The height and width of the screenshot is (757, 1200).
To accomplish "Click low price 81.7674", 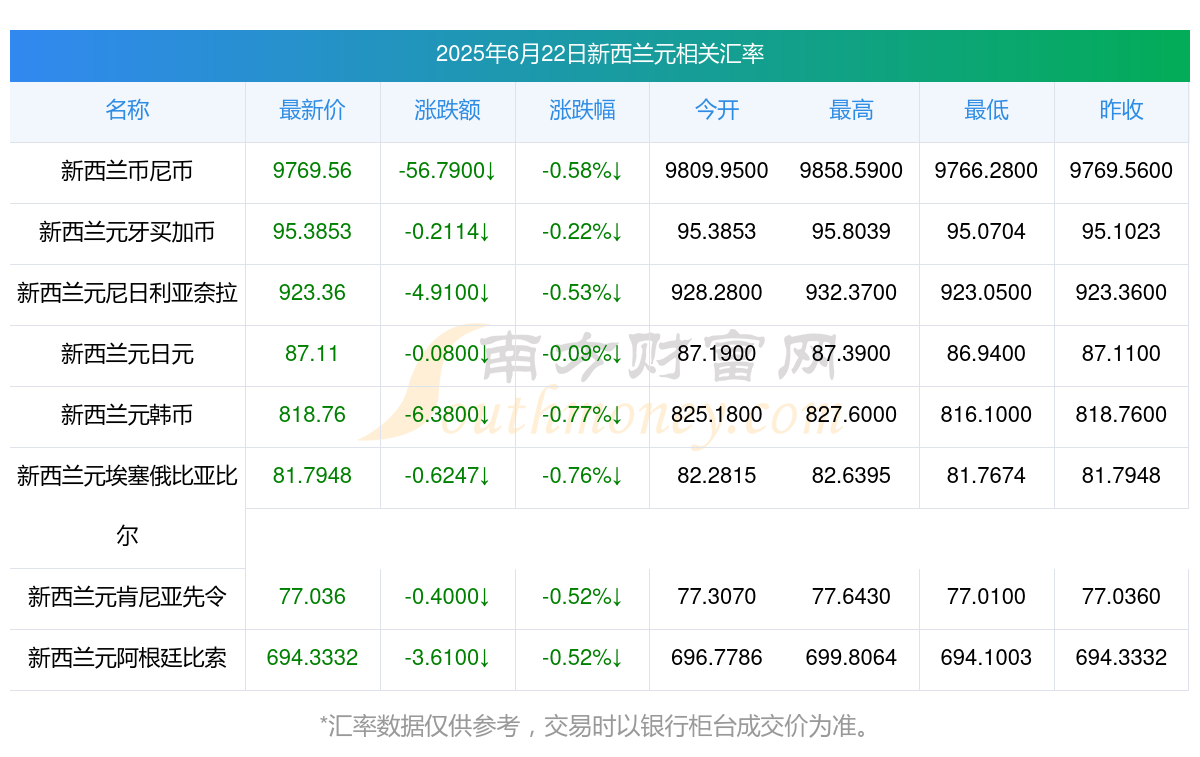I will tap(986, 476).
